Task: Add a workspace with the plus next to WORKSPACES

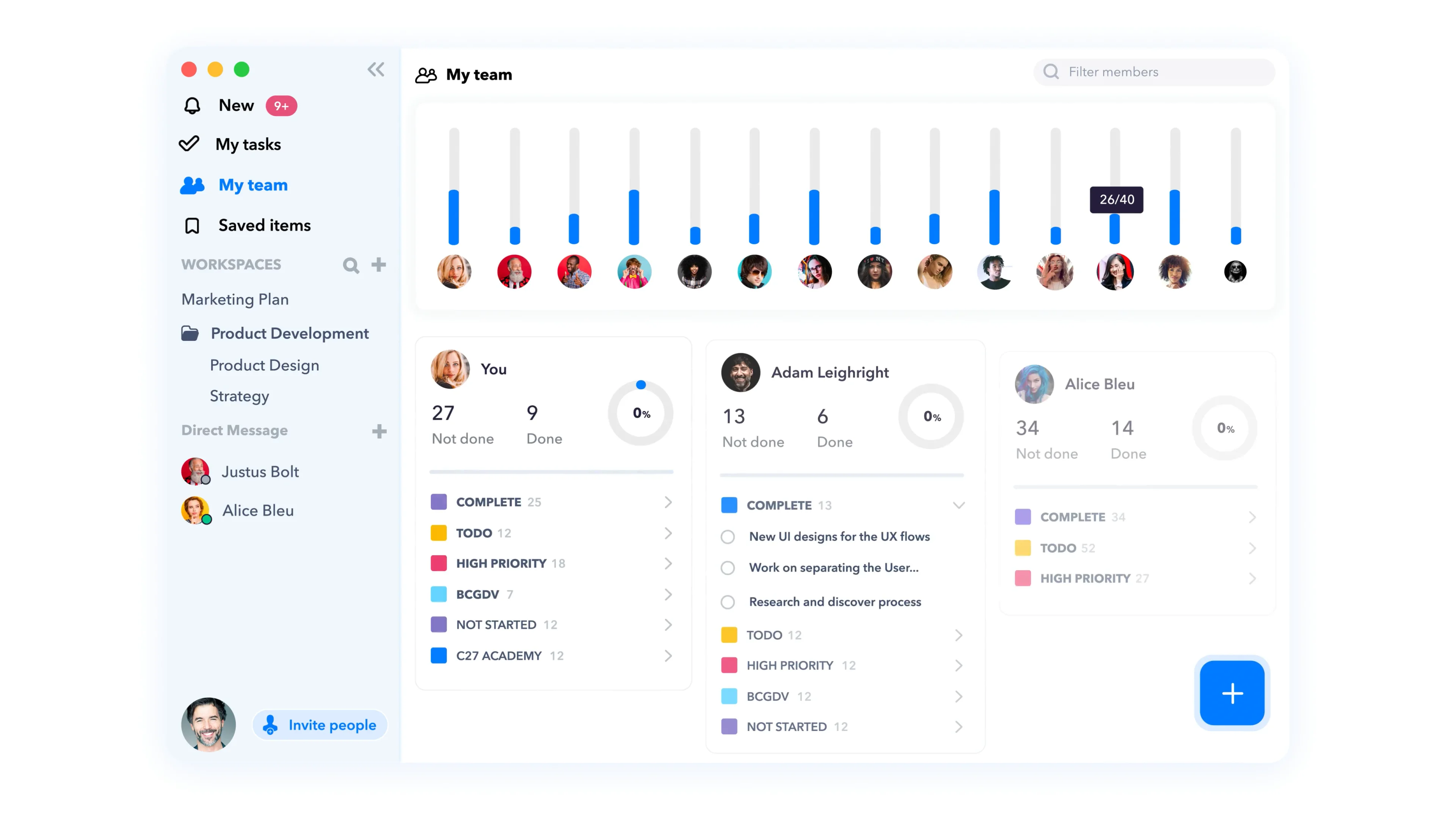Action: click(379, 265)
